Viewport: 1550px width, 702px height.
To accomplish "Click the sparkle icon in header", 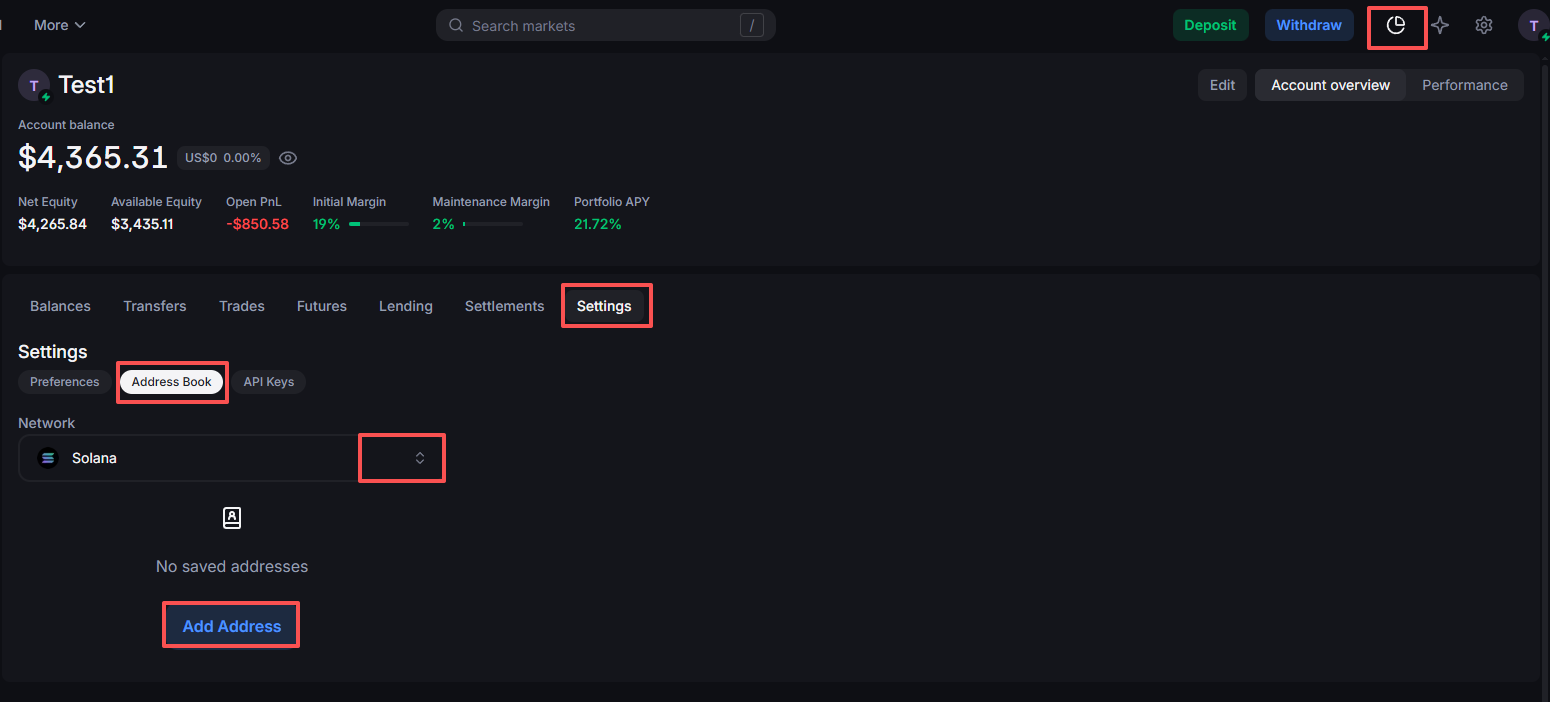I will pyautogui.click(x=1440, y=25).
